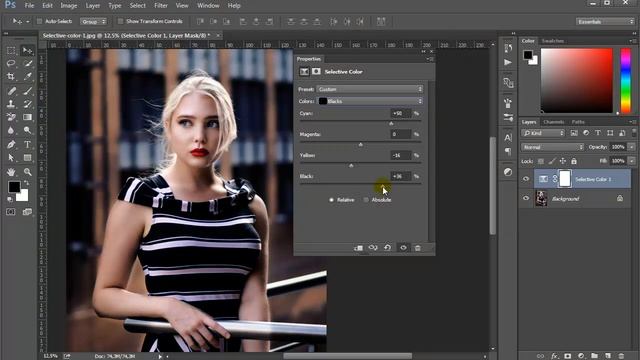640x360 pixels.
Task: Open the Fill value dropdown arrow
Action: (x=631, y=161)
